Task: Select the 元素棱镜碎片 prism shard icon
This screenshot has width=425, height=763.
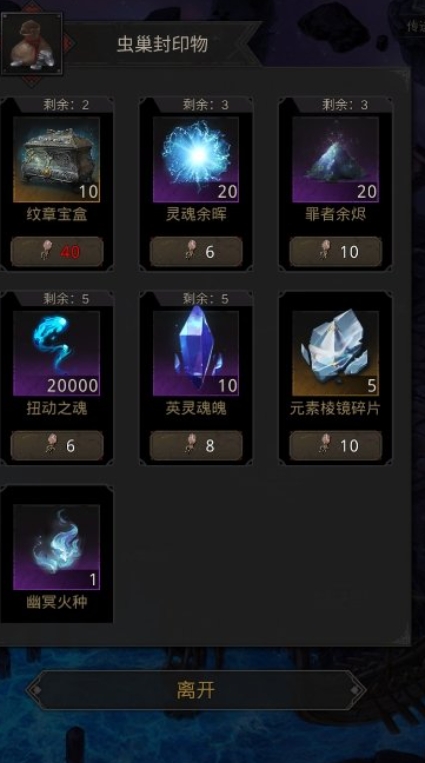Action: point(335,353)
